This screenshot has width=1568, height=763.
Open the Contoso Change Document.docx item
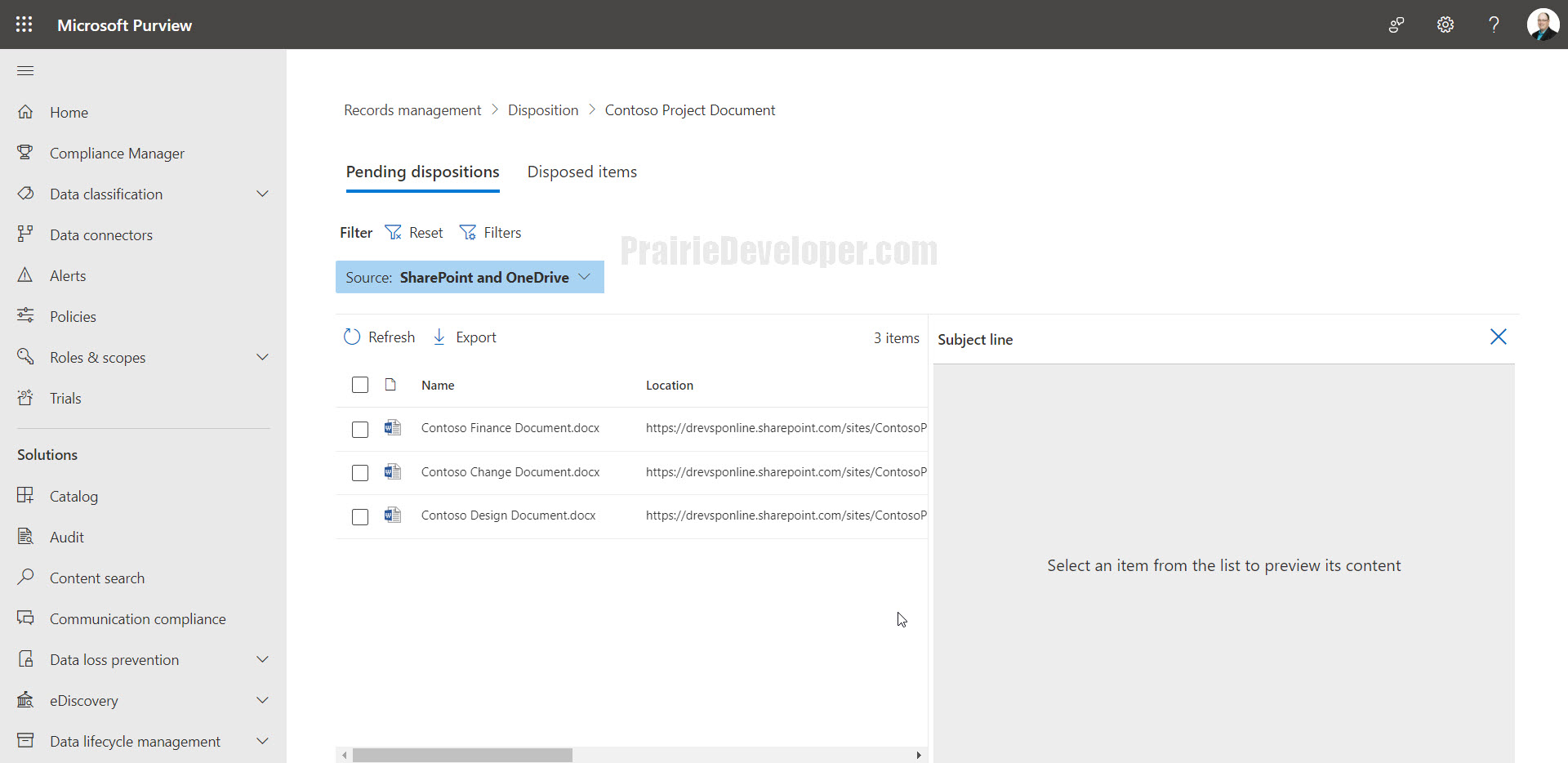pos(510,471)
